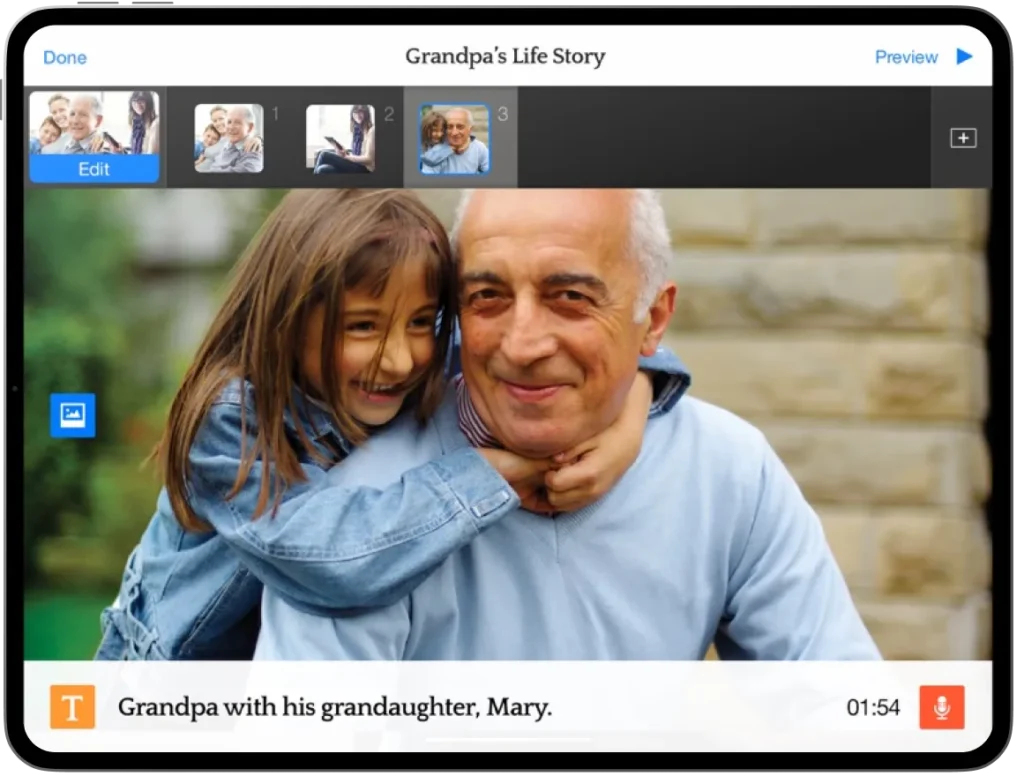Select the highlighted slide 3 thumbnail

(x=454, y=139)
